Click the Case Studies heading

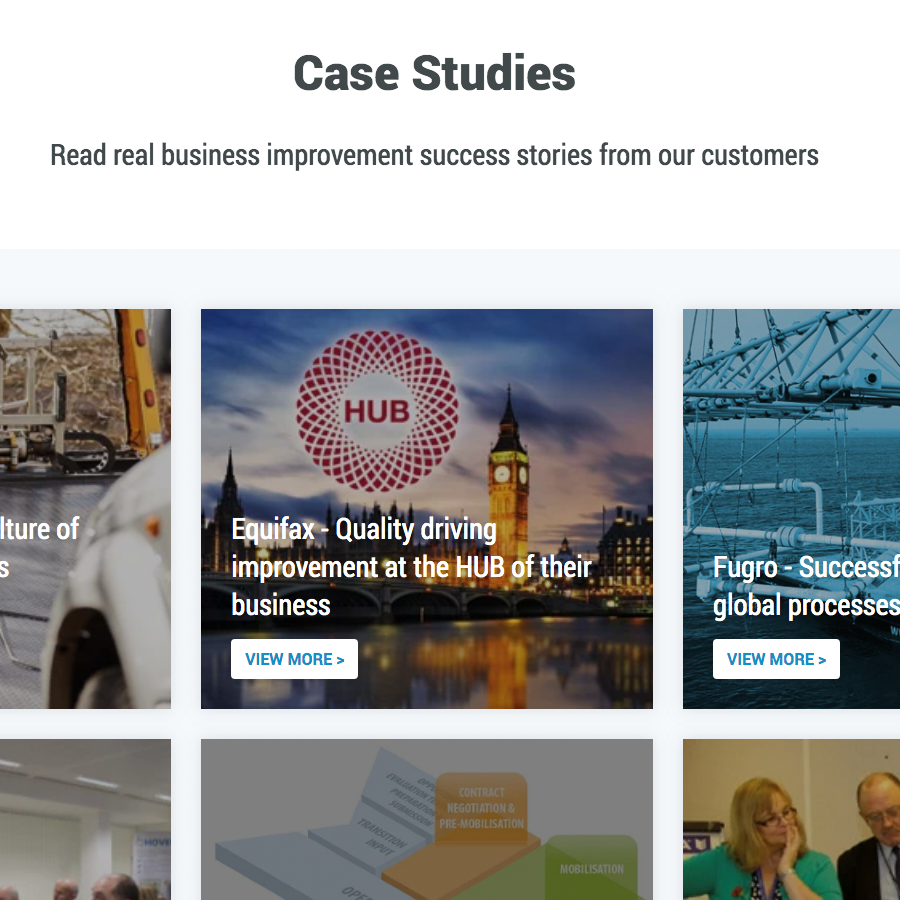coord(435,73)
